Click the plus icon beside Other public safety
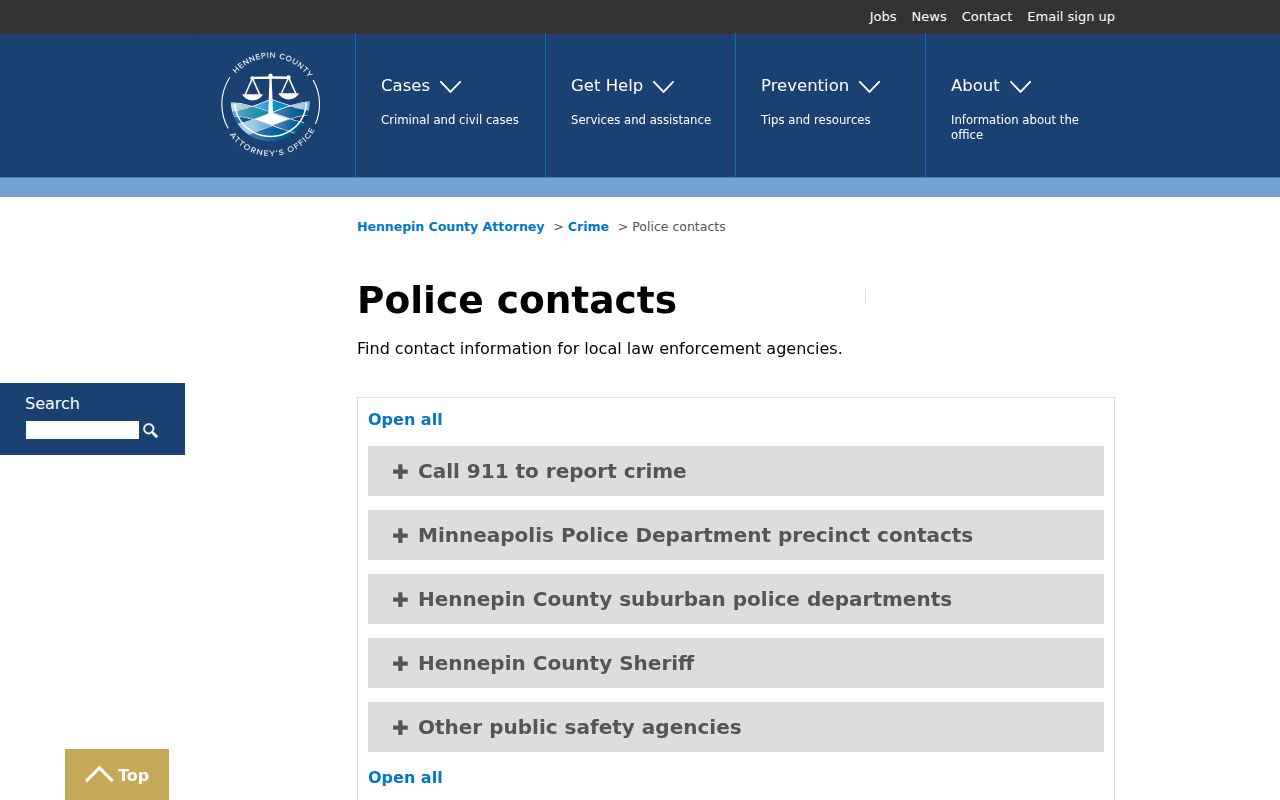The image size is (1280, 800). 400,727
